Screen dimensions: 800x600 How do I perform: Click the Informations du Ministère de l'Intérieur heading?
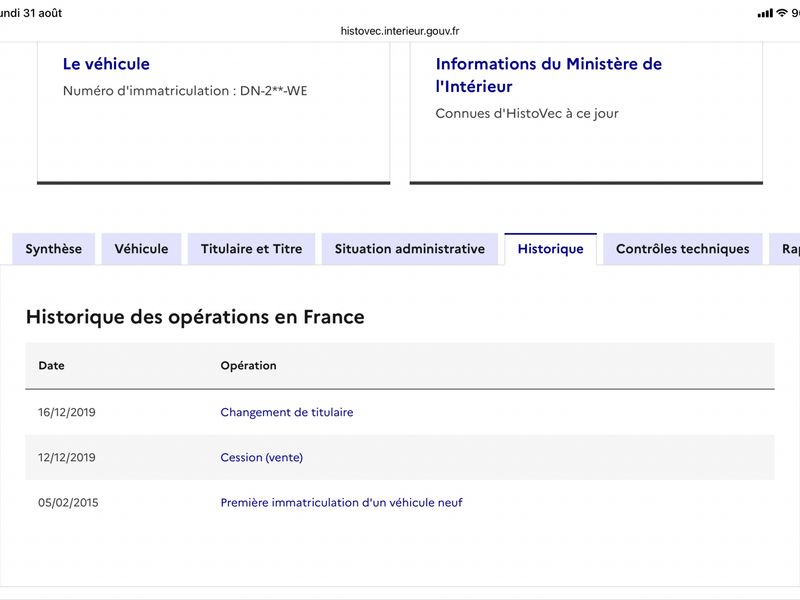[548, 75]
